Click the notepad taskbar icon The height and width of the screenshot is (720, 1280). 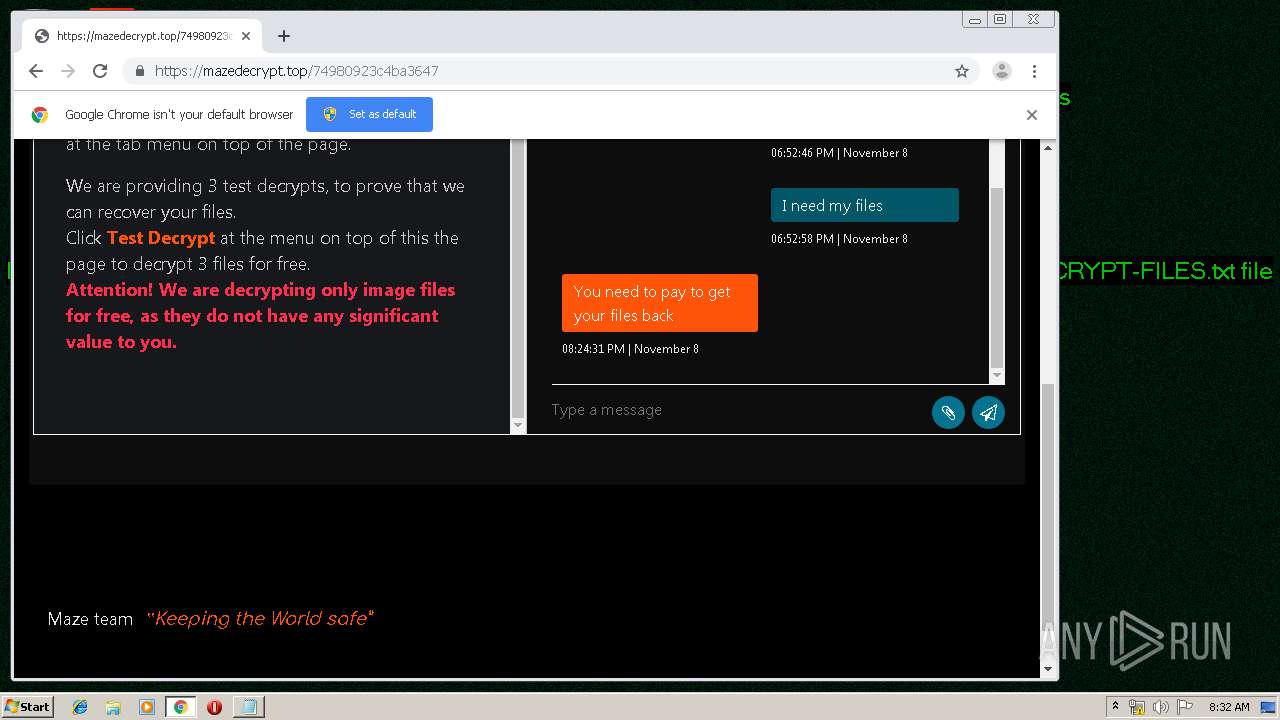coord(248,707)
